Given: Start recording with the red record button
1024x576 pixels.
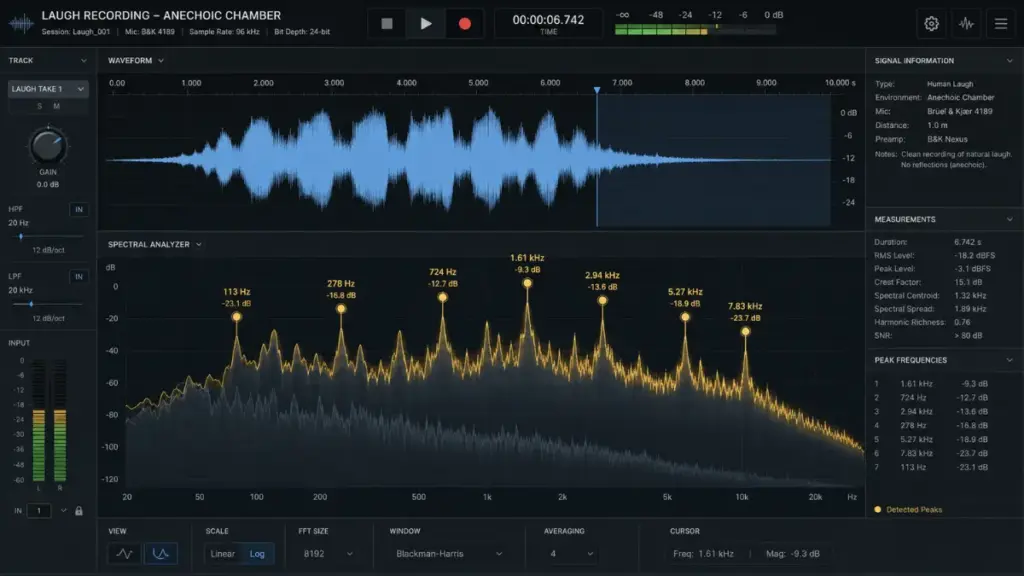Looking at the screenshot, I should pos(465,24).
